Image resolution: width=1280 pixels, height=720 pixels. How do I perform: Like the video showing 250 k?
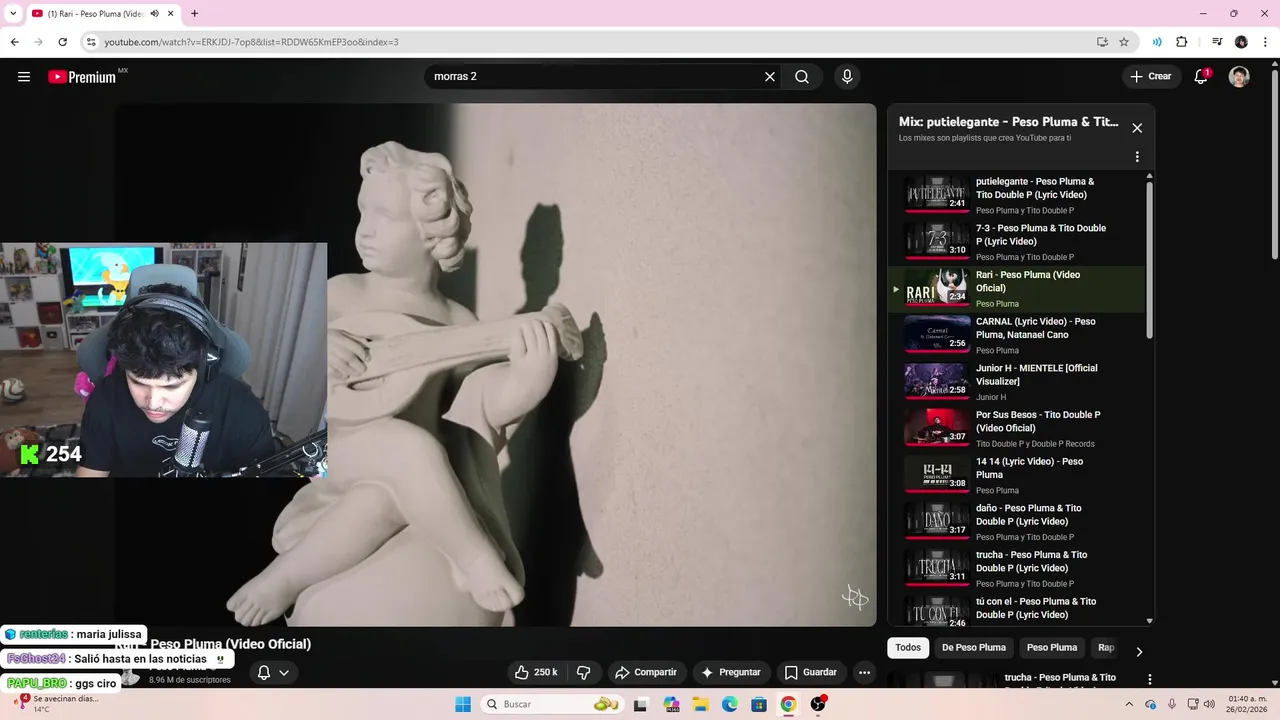click(536, 672)
